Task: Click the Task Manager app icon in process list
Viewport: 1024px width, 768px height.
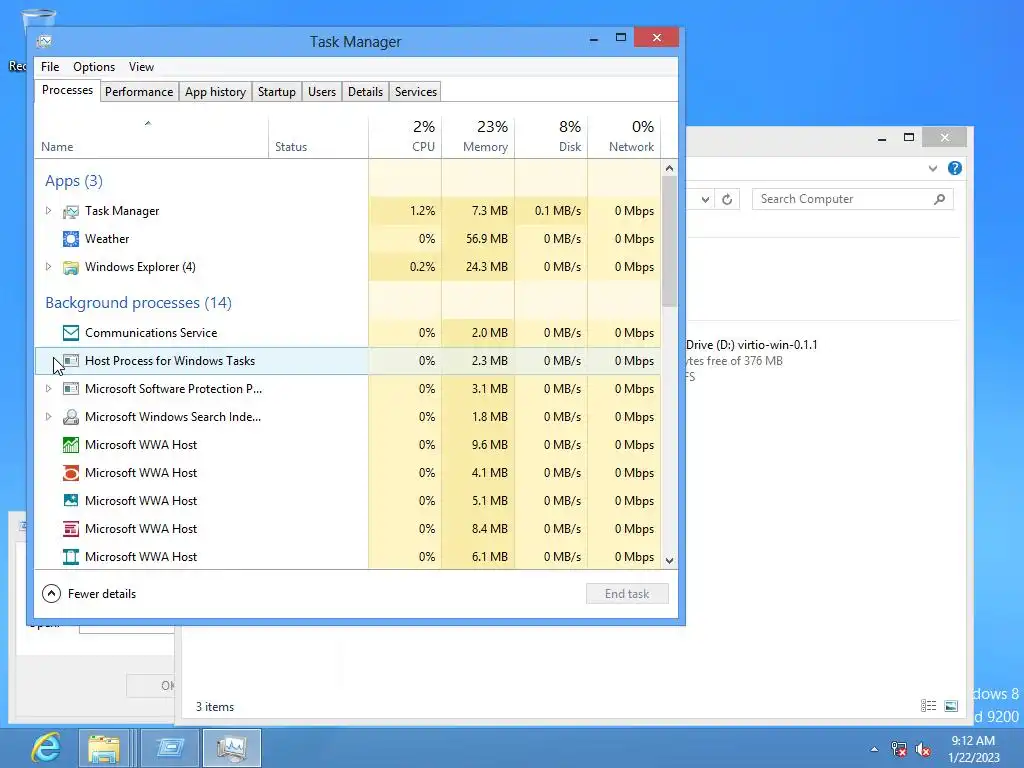Action: coord(71,211)
